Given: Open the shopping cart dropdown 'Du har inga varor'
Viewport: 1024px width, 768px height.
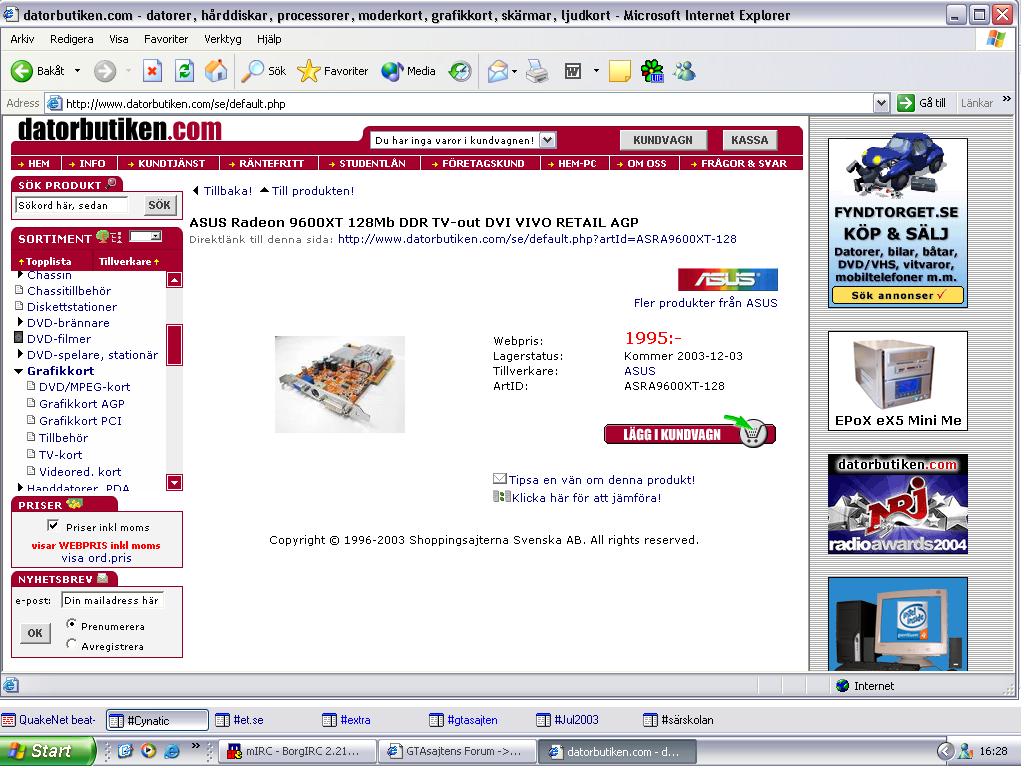Looking at the screenshot, I should 547,140.
